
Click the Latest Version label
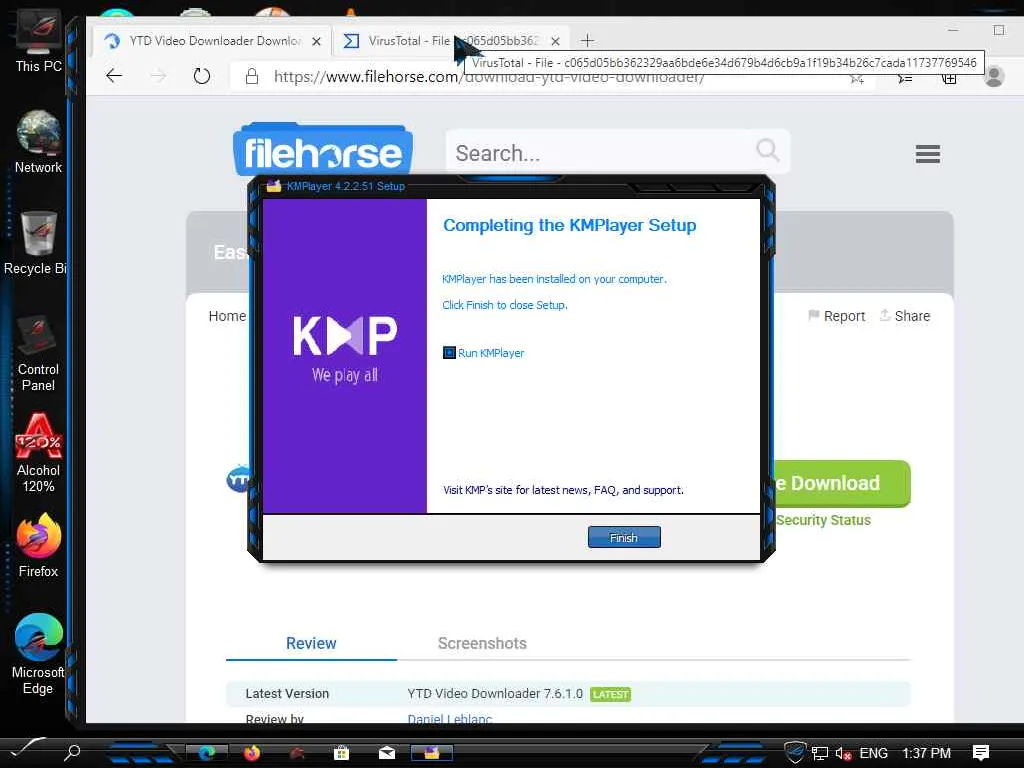tap(287, 694)
